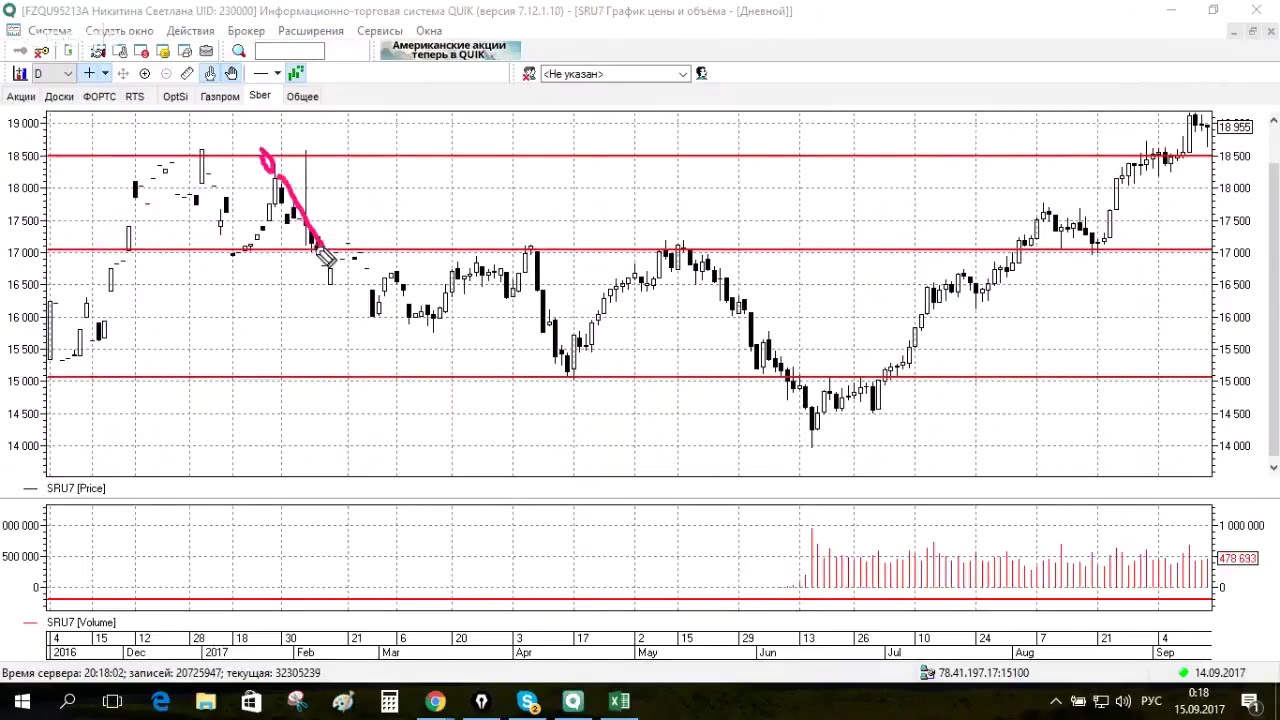Click the disconnect key with red cross

pyautogui.click(x=41, y=51)
